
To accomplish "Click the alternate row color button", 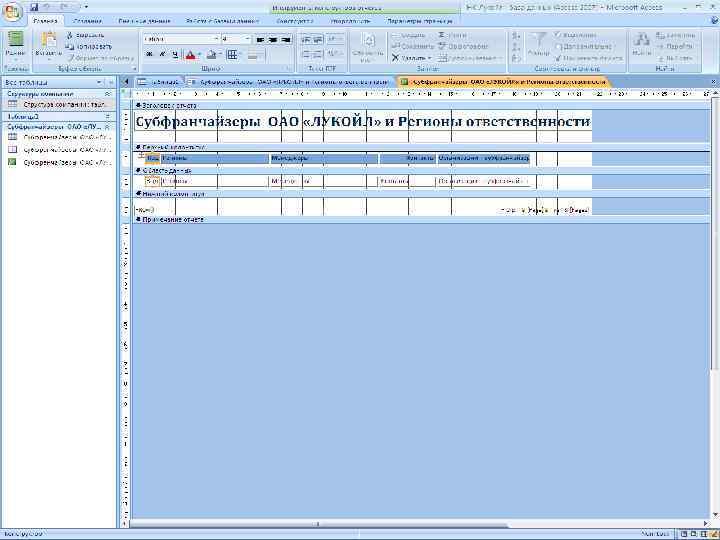I will (254, 55).
